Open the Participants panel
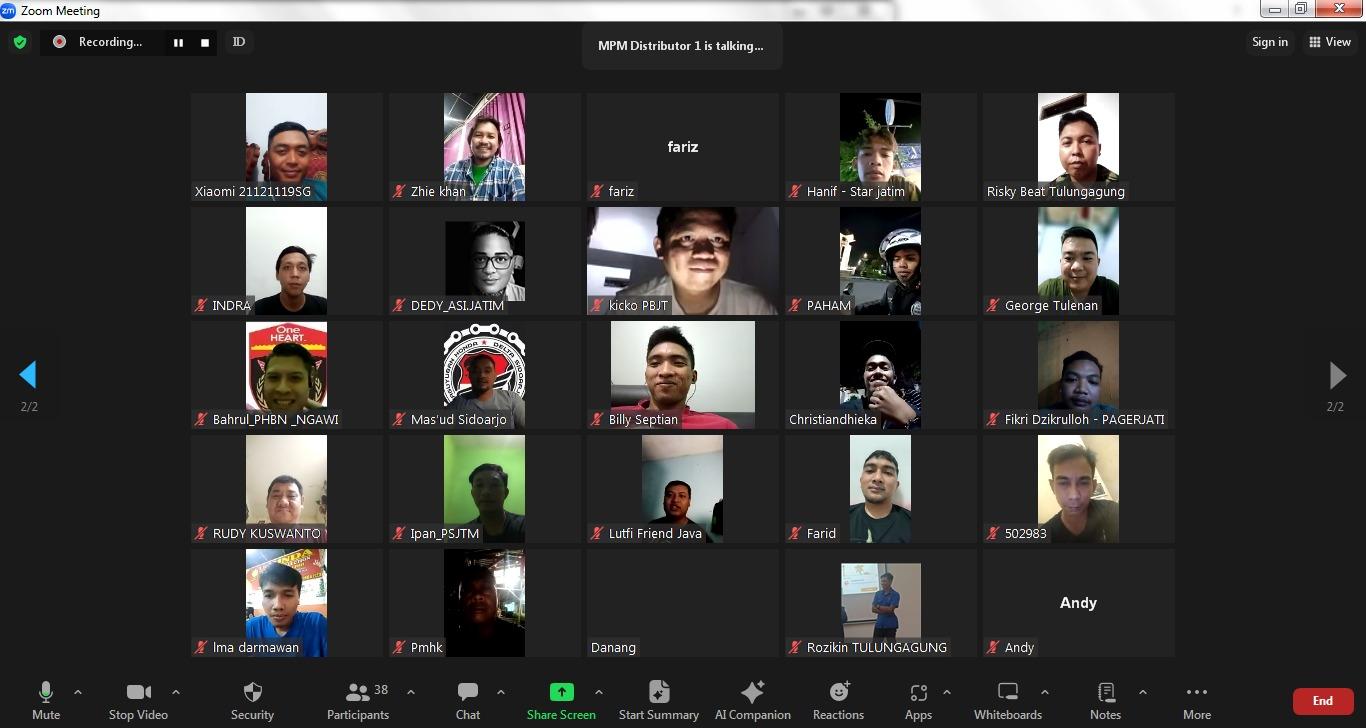Image resolution: width=1366 pixels, height=728 pixels. 358,700
